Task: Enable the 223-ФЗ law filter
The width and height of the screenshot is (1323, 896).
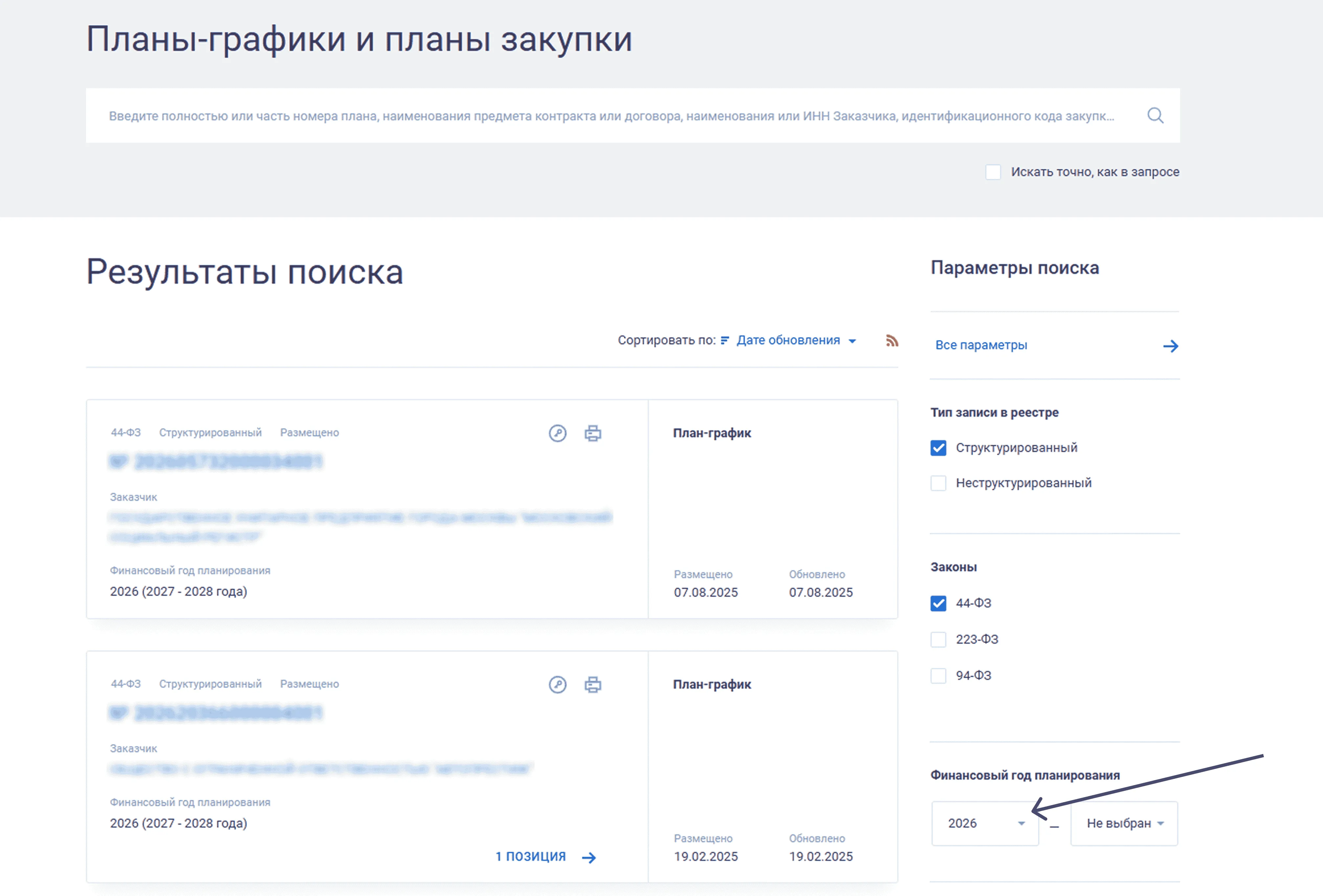Action: (x=938, y=639)
